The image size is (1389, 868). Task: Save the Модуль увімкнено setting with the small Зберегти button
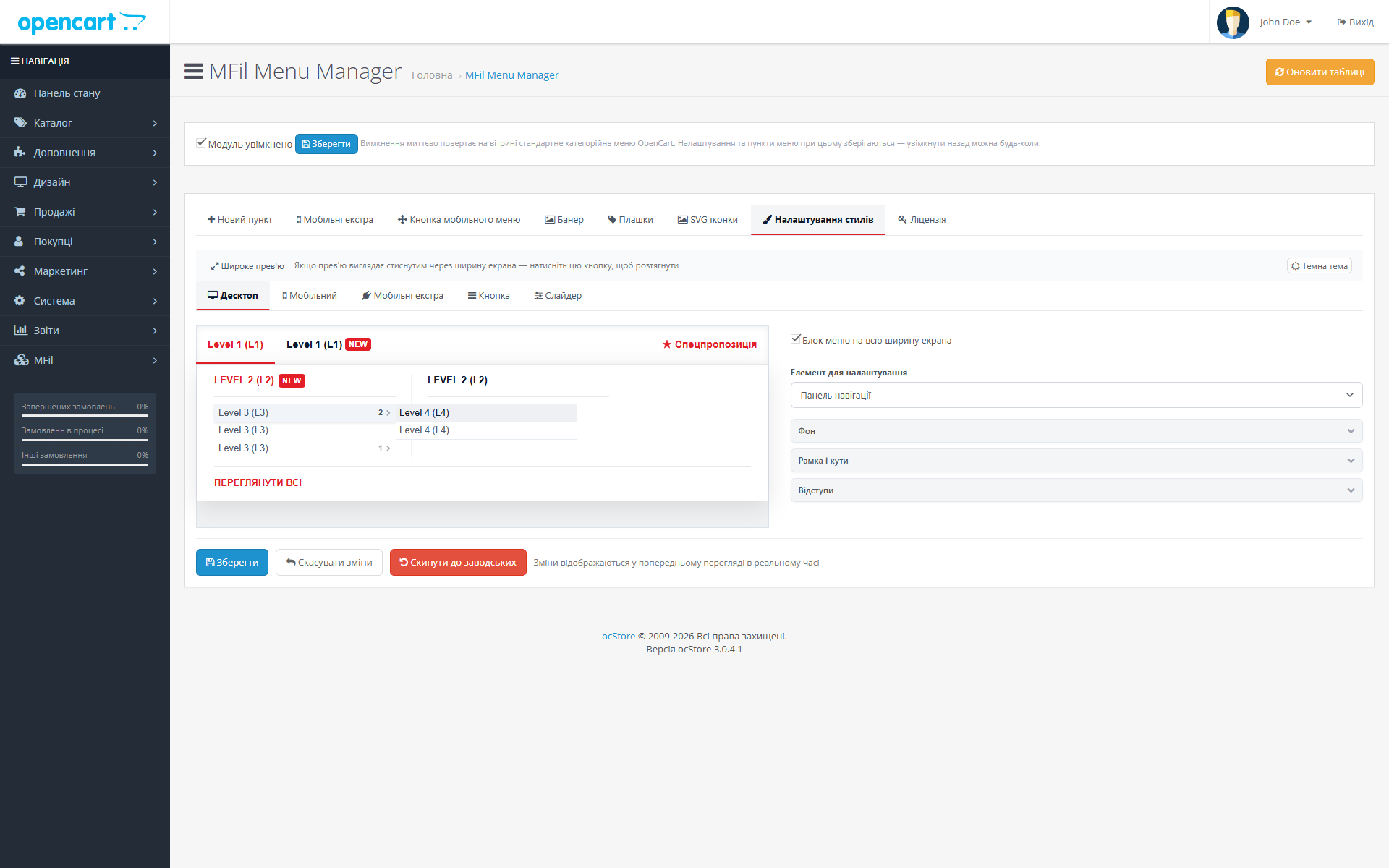[326, 144]
